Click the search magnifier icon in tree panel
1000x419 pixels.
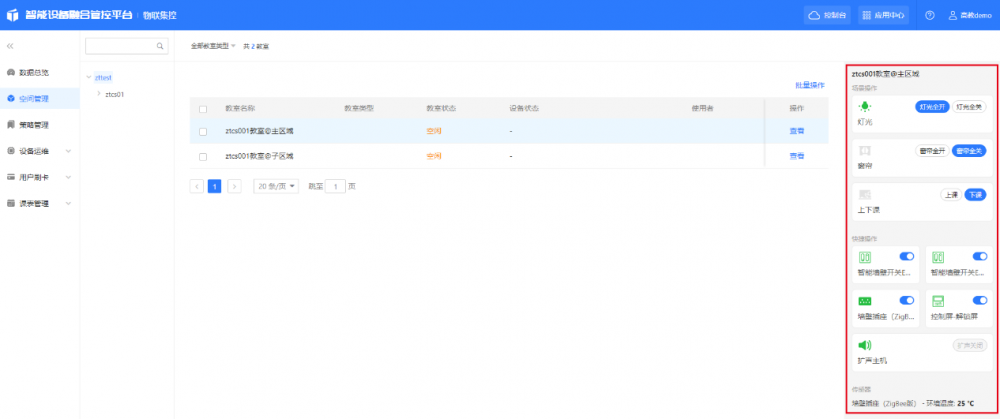(161, 46)
